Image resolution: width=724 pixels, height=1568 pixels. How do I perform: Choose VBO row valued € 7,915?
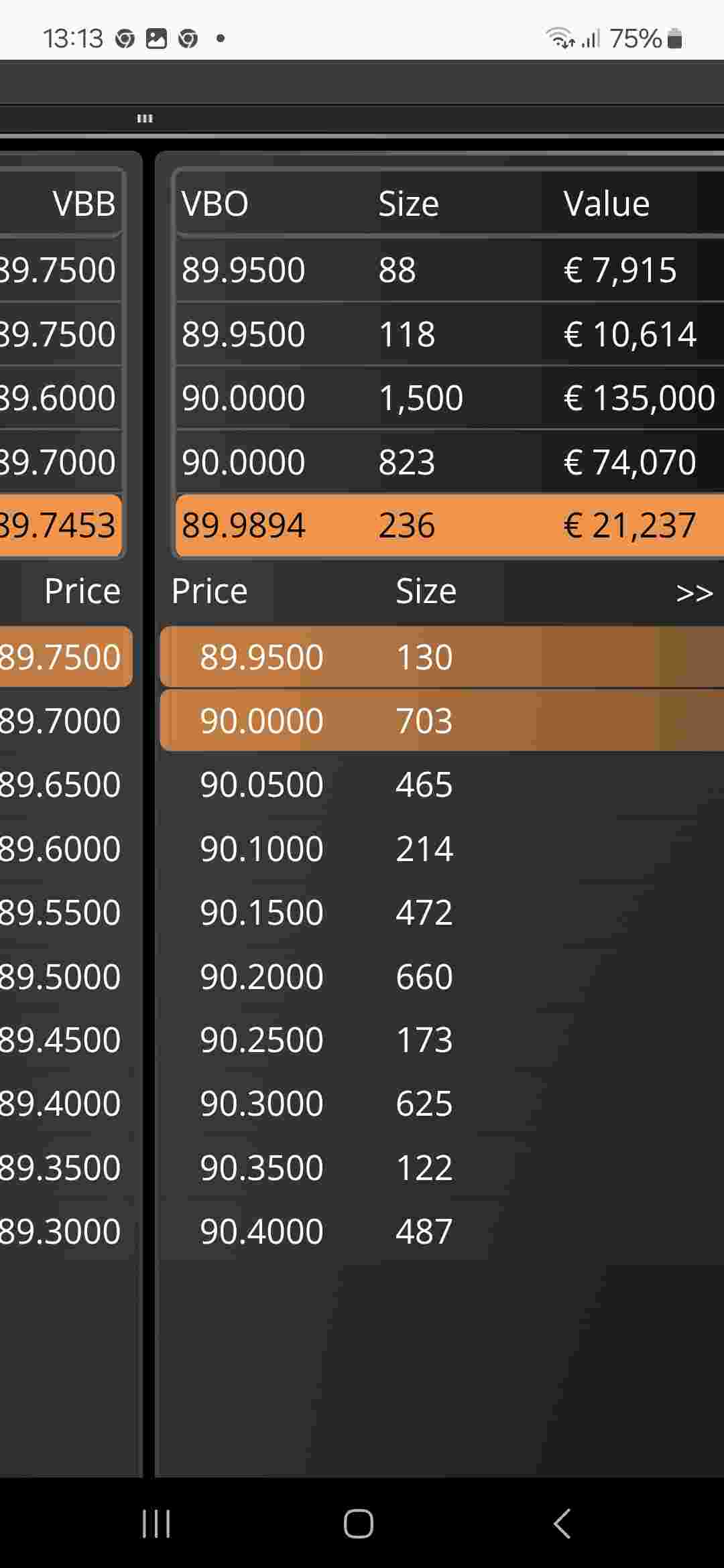point(449,269)
